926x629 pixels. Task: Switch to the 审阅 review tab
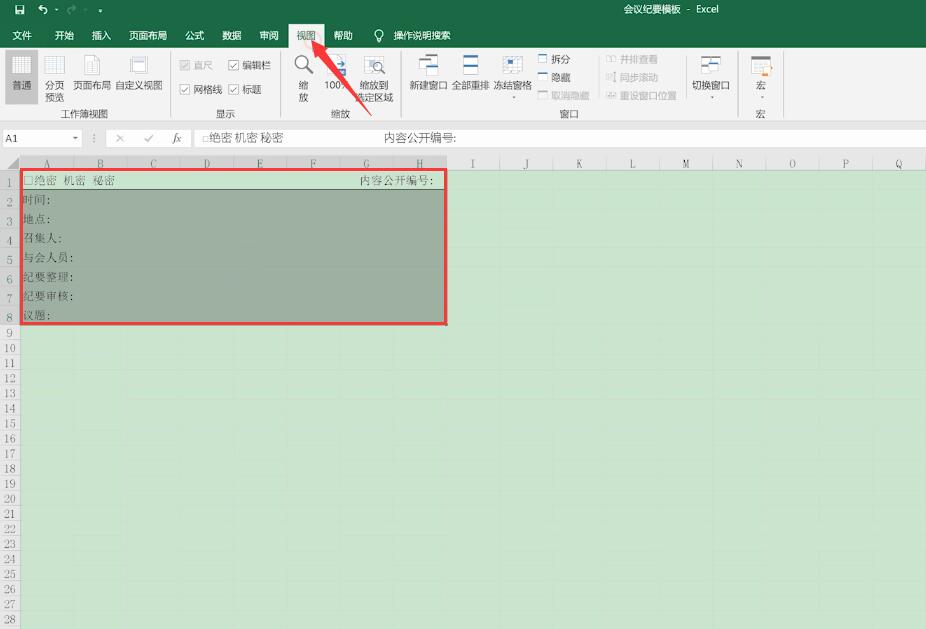[269, 35]
